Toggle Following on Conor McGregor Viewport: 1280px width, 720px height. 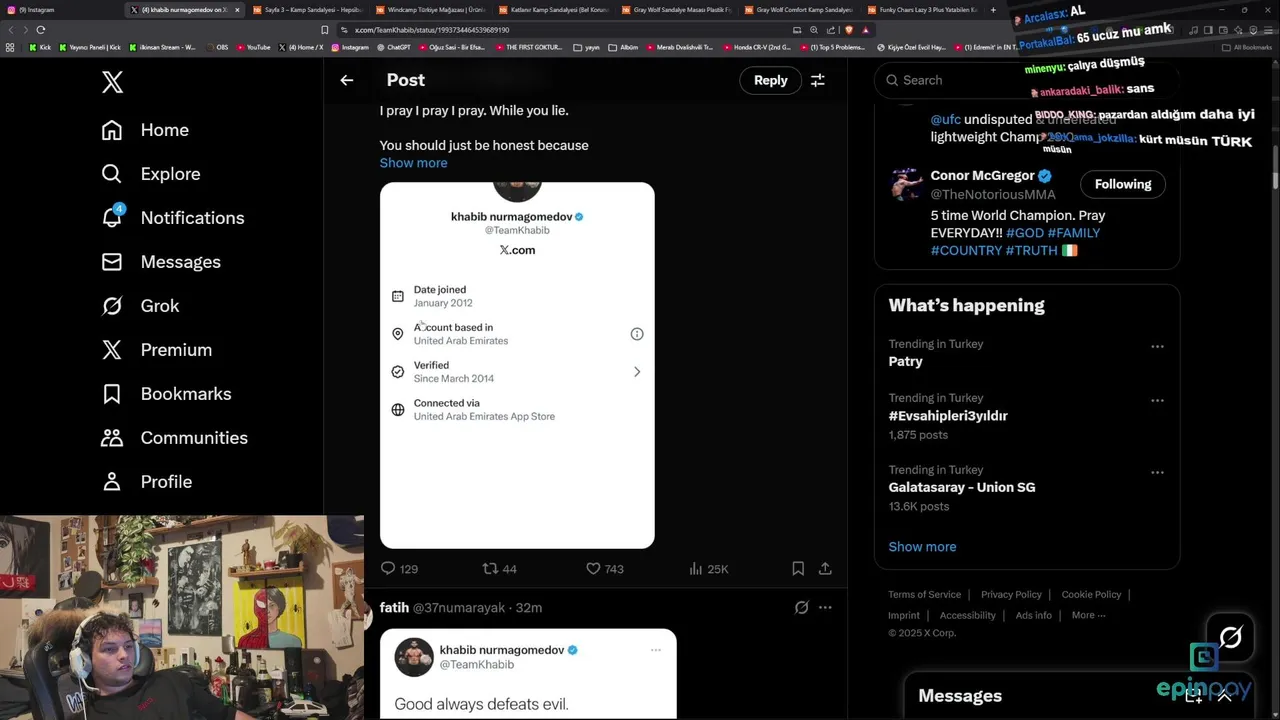1122,184
